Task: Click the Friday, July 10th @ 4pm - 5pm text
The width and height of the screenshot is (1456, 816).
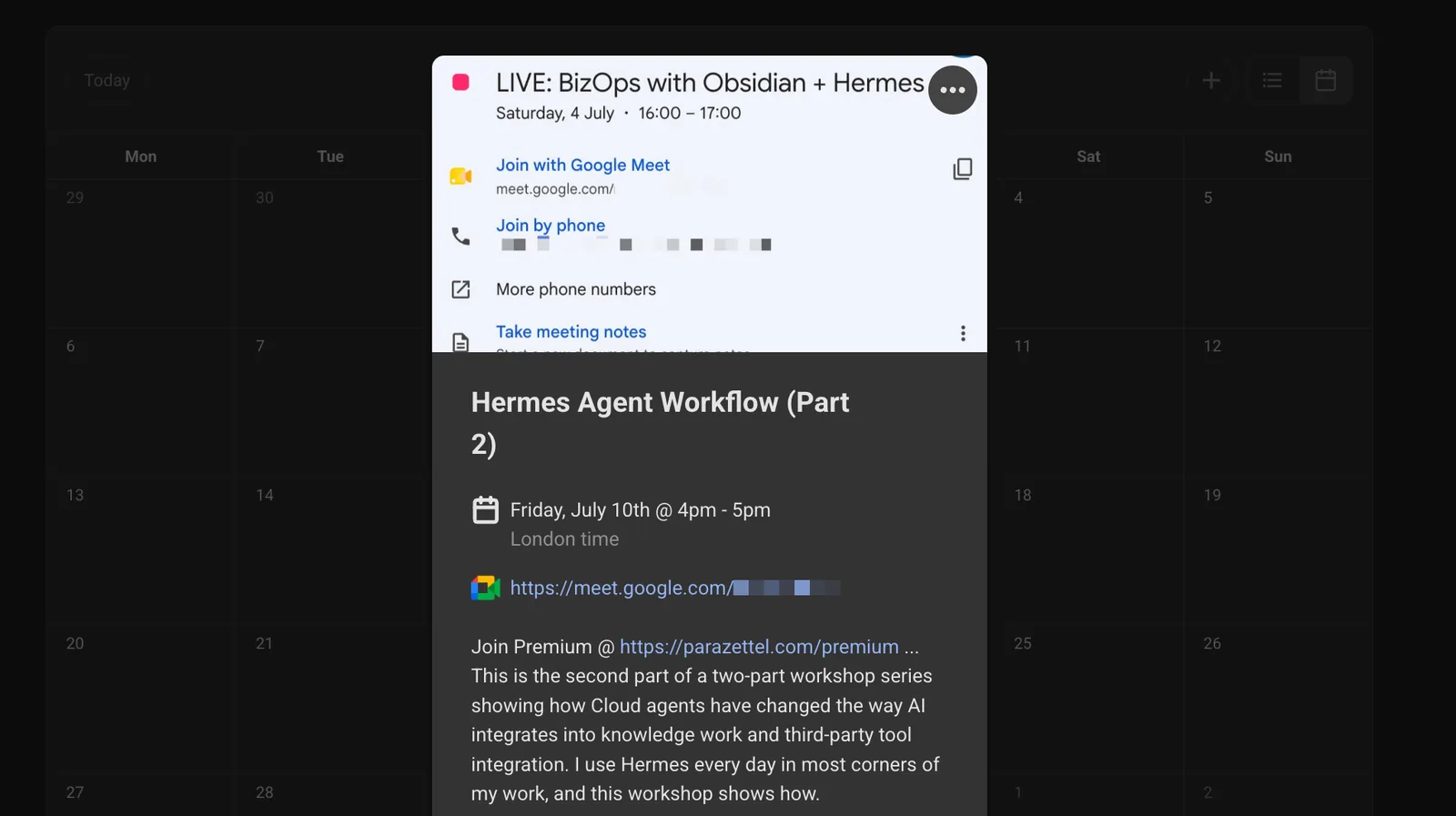Action: 641,510
